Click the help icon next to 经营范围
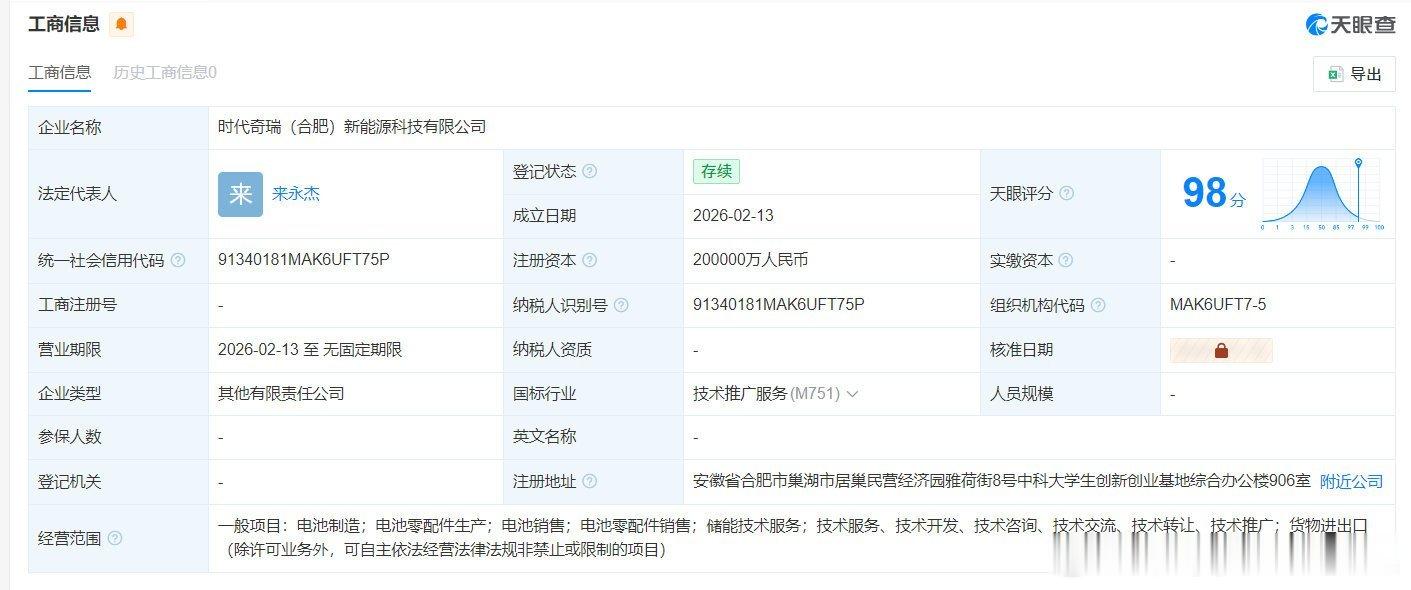Image resolution: width=1411 pixels, height=590 pixels. pos(117,537)
